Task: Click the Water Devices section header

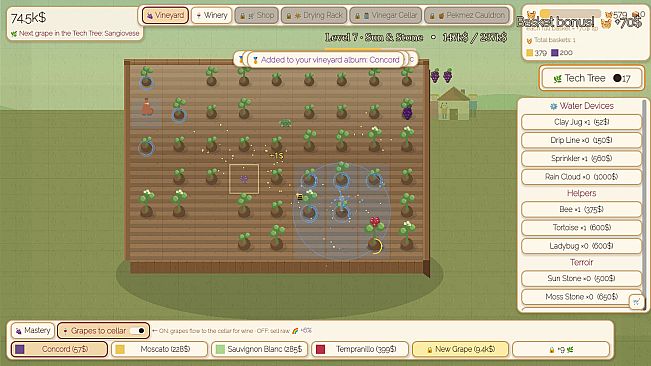Action: click(581, 106)
